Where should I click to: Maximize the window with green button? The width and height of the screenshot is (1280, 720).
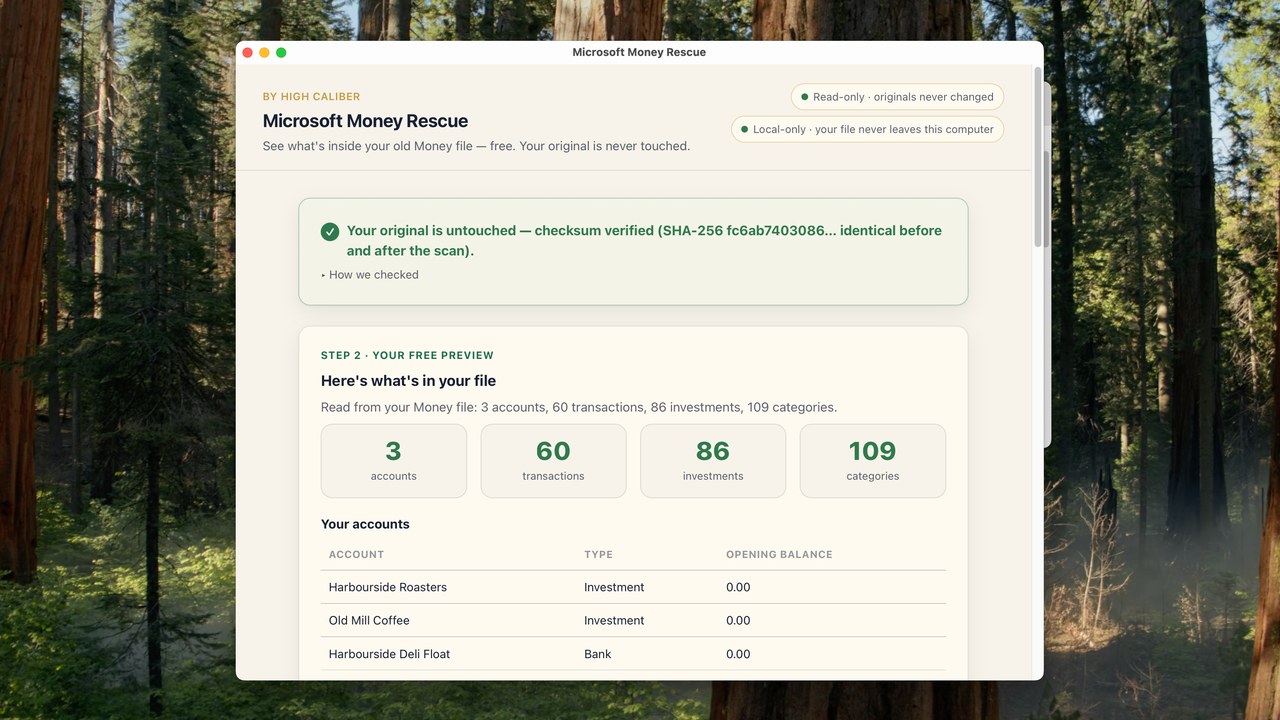pyautogui.click(x=281, y=52)
